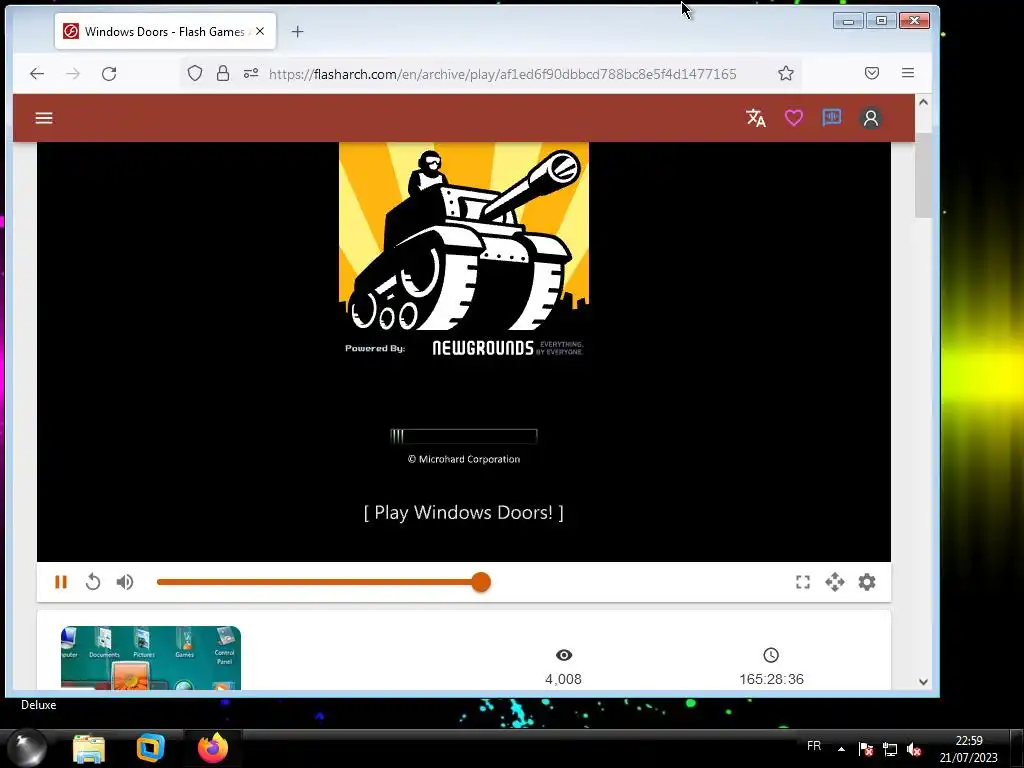
Task: Select the 4,008 views count
Action: 564,679
